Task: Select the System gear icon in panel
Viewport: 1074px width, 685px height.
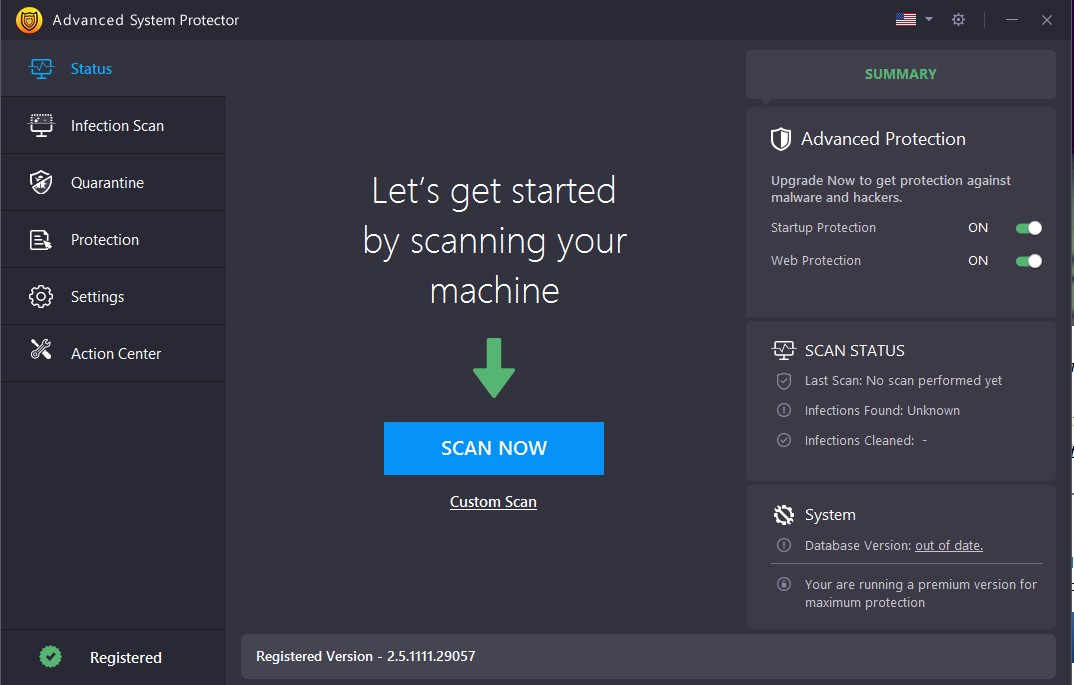Action: (x=783, y=514)
